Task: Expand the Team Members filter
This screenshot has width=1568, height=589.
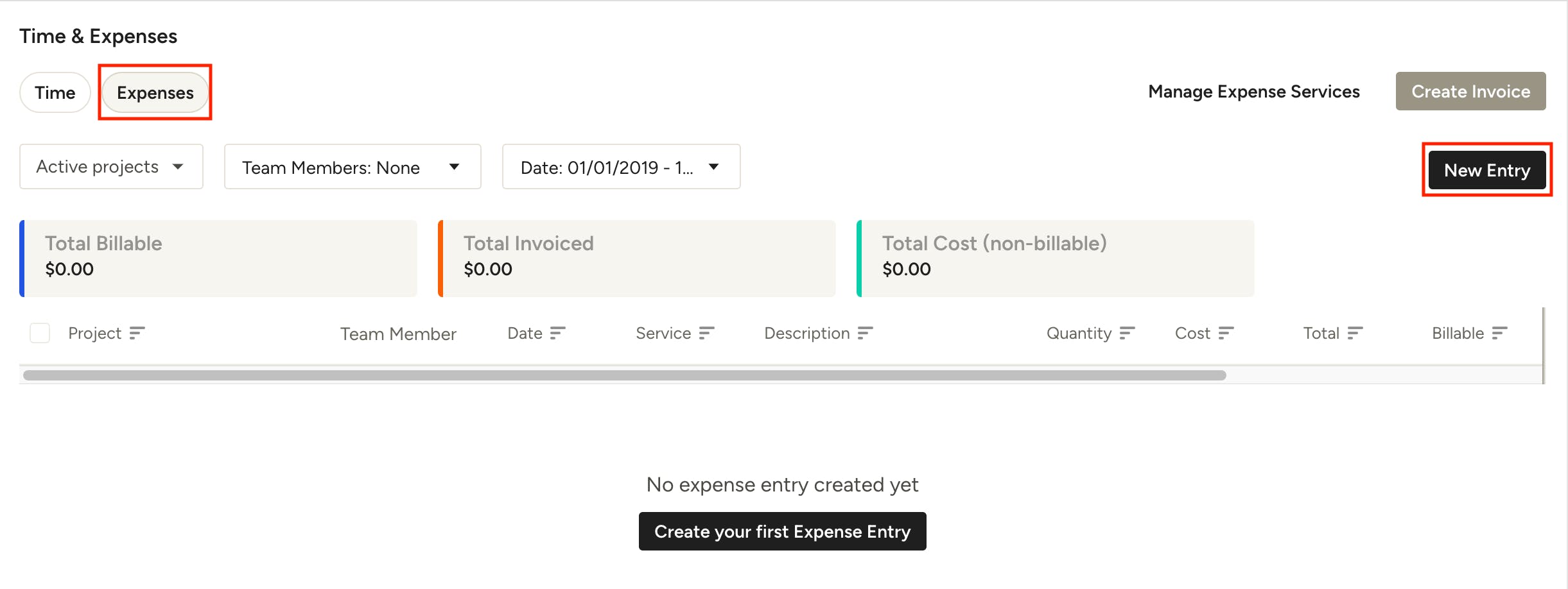Action: [353, 167]
